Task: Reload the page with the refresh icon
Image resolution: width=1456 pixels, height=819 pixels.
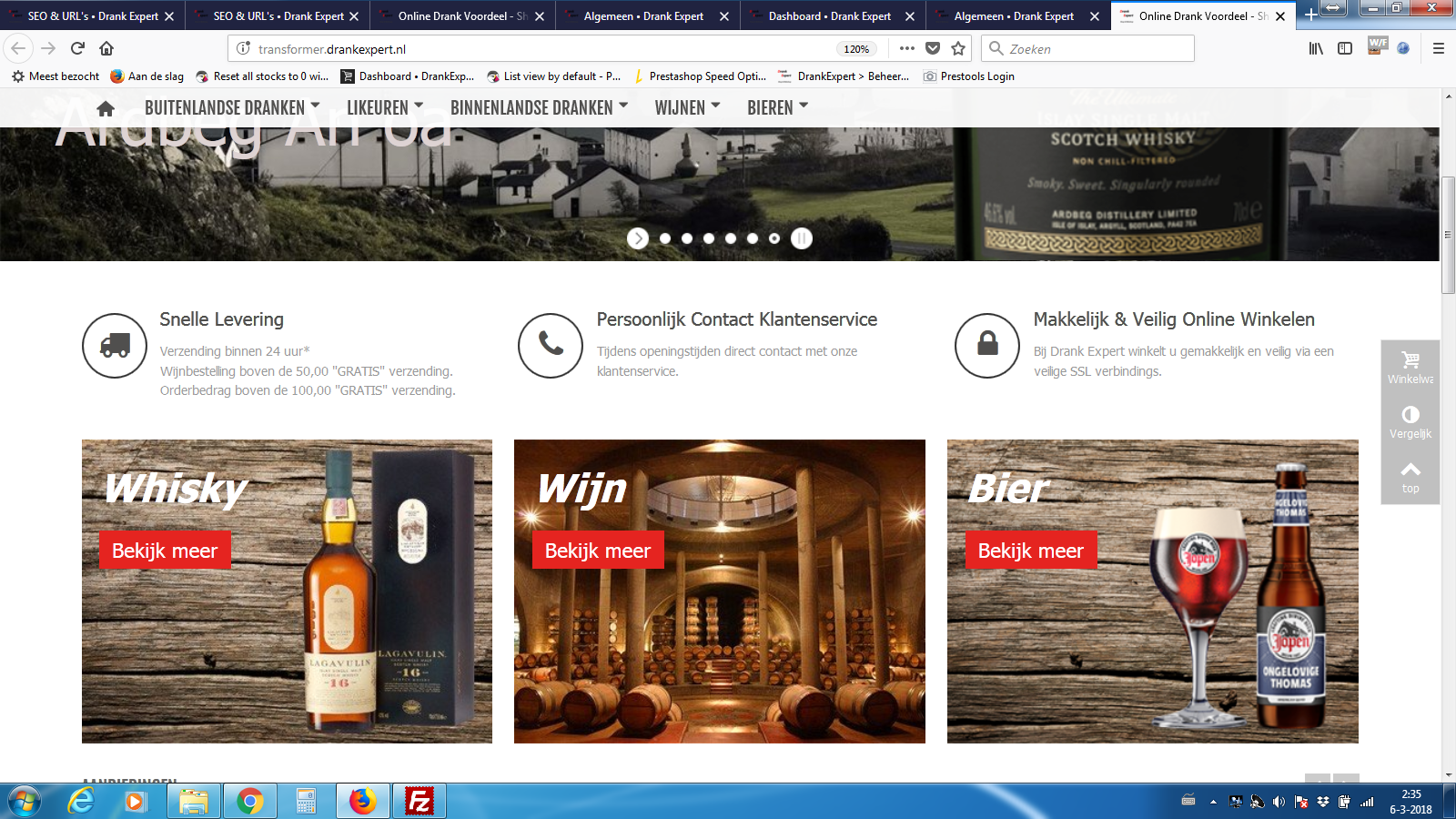Action: coord(77,48)
